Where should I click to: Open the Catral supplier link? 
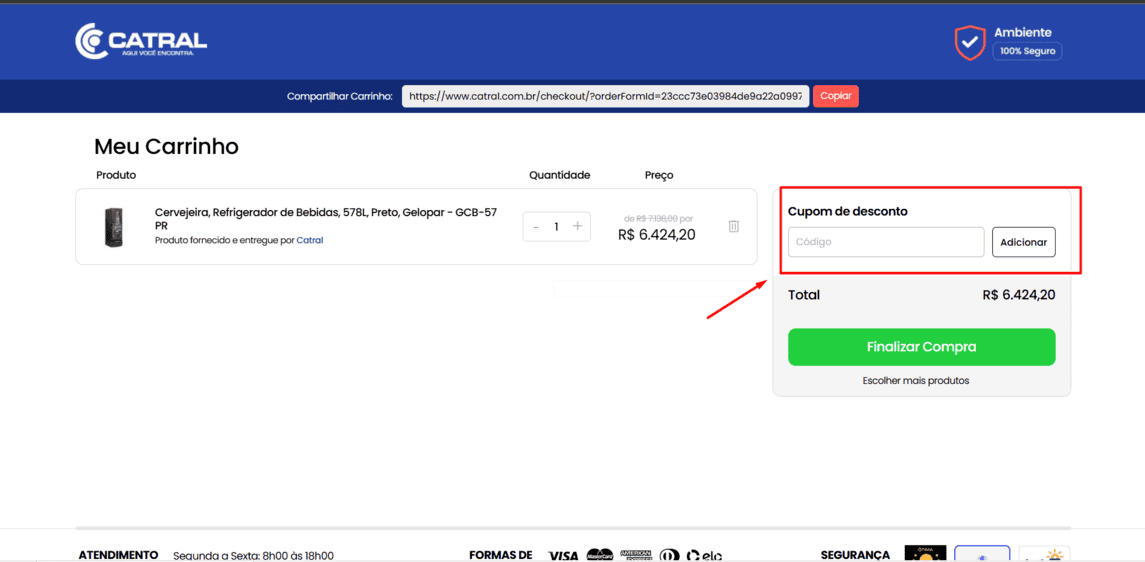[310, 240]
